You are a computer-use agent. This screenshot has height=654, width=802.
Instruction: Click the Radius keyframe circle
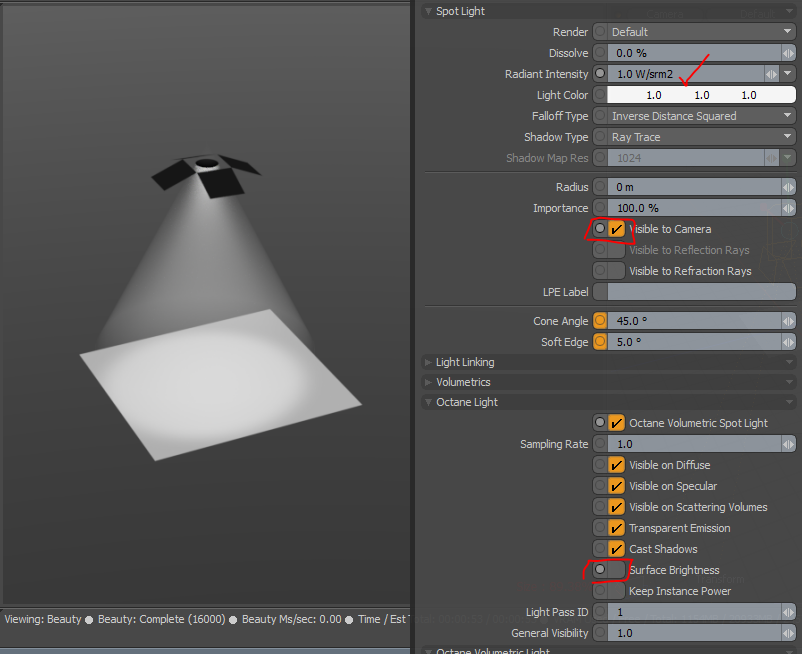600,187
